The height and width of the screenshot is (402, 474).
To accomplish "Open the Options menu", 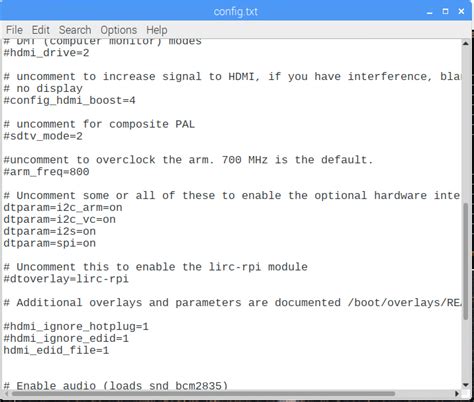I will [x=119, y=30].
